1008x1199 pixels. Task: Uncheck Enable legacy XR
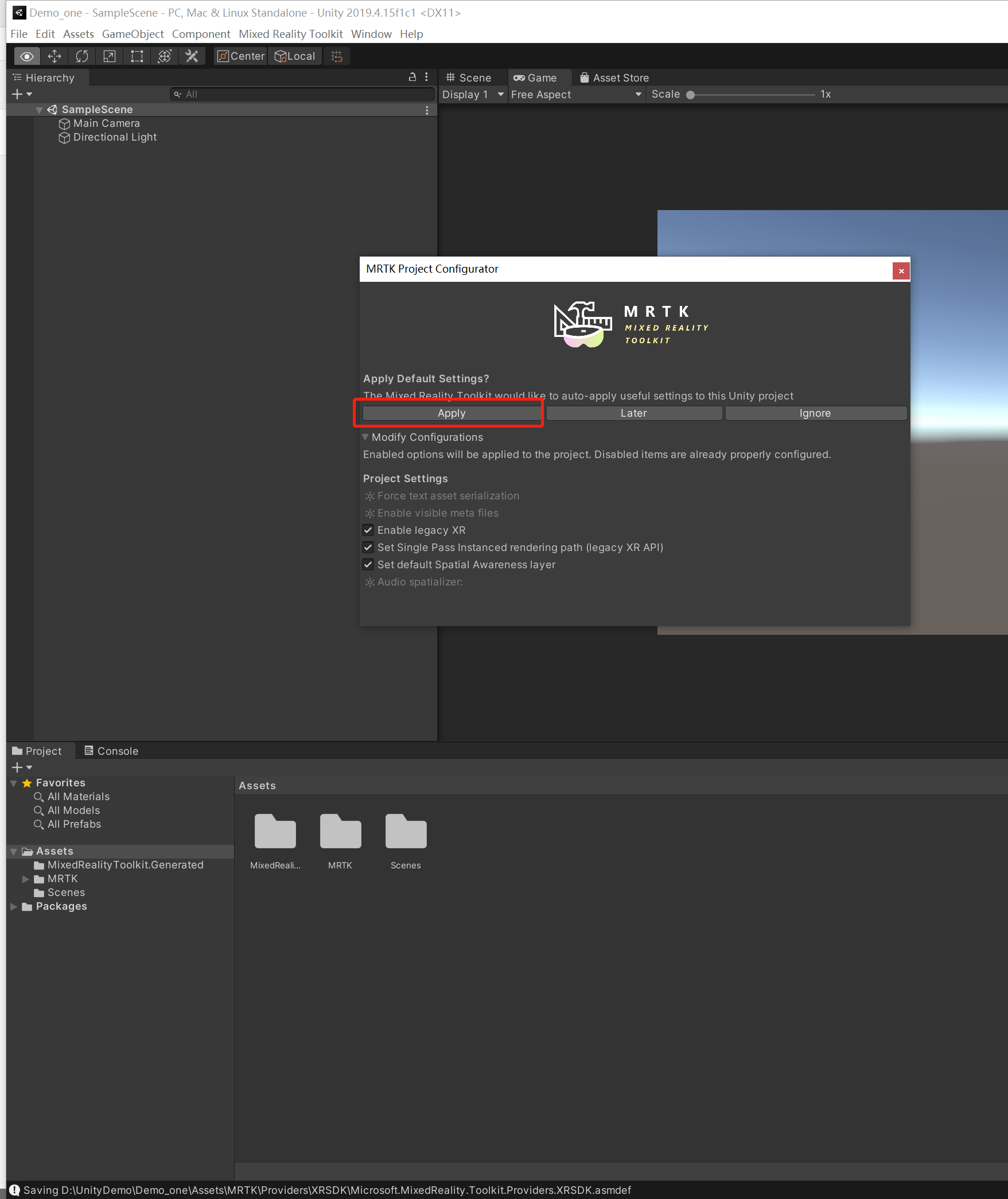(368, 530)
